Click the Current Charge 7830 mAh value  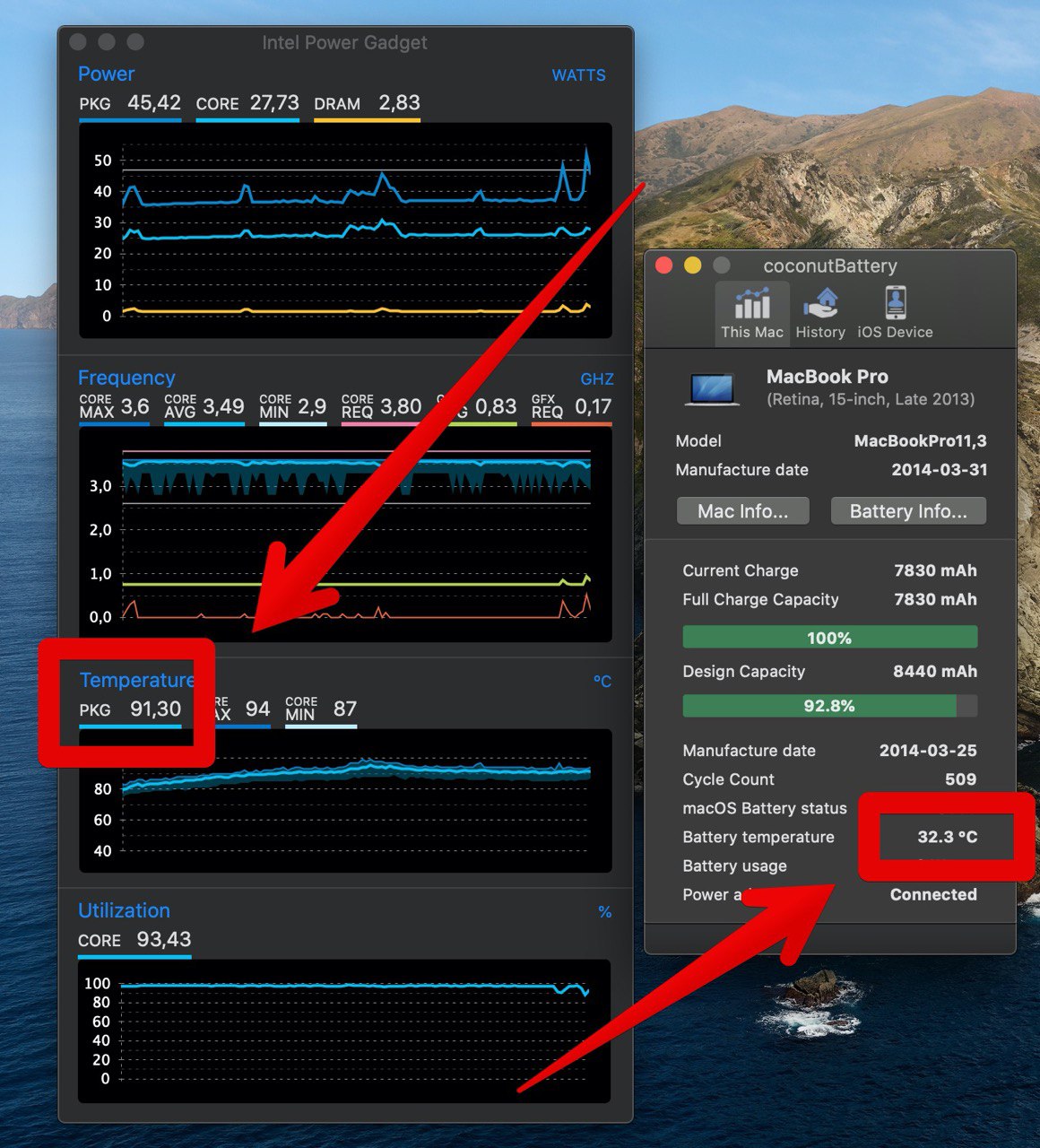point(935,570)
